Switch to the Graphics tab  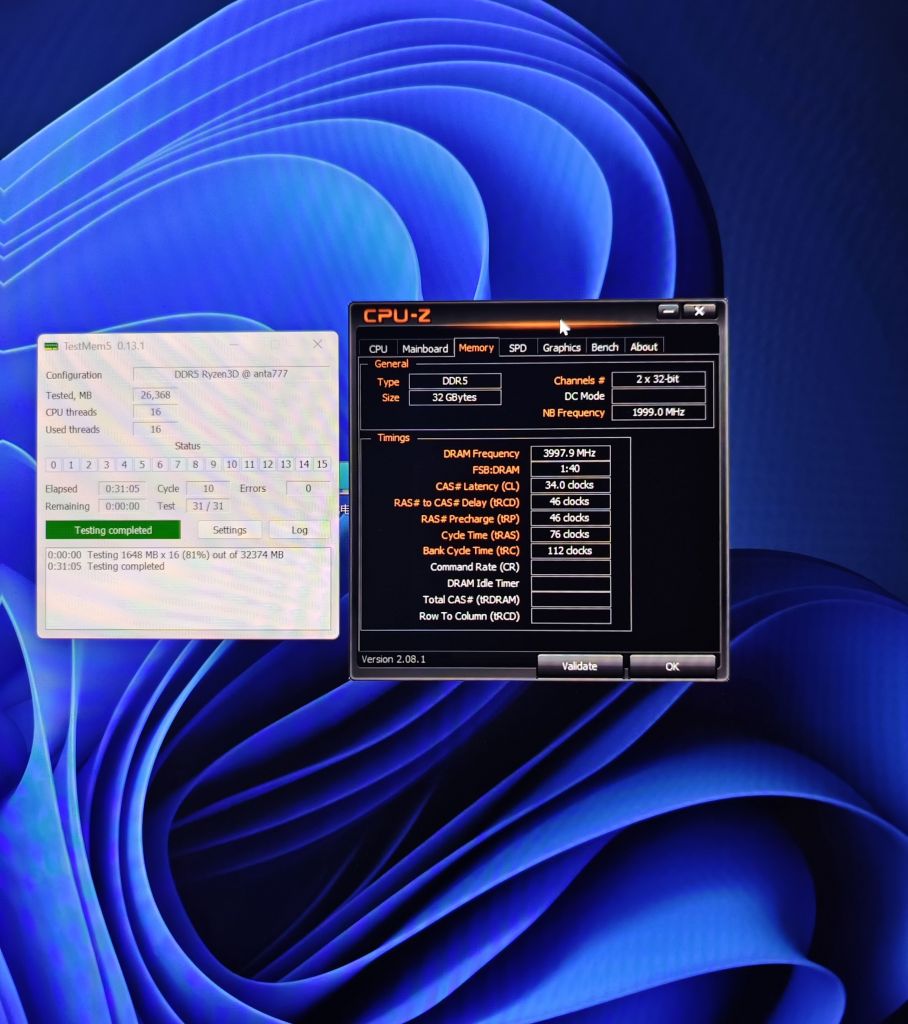click(561, 347)
